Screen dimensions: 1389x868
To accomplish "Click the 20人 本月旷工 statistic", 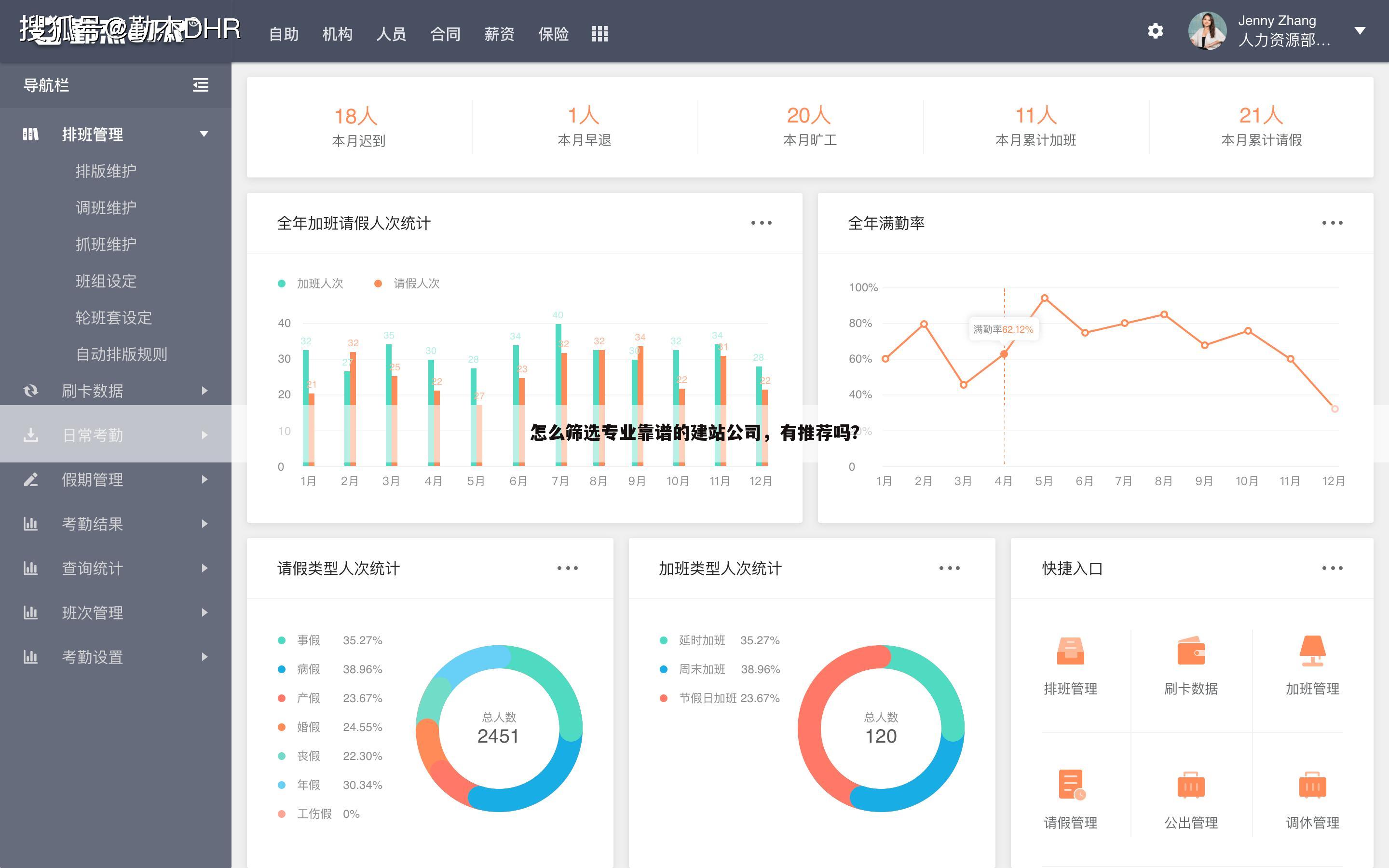I will pos(810,127).
